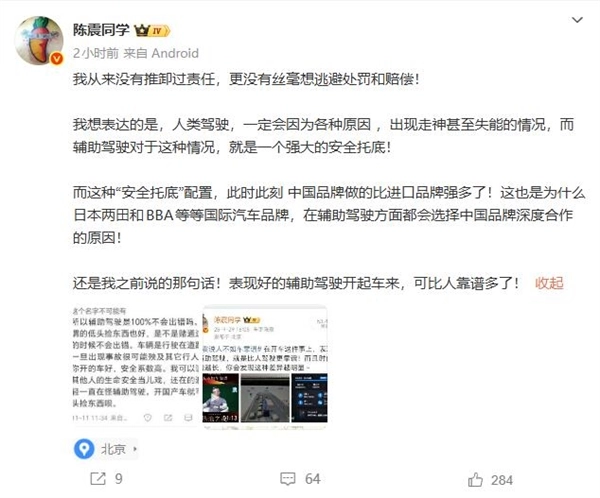Like the post with thumbs-up icon

tap(475, 480)
